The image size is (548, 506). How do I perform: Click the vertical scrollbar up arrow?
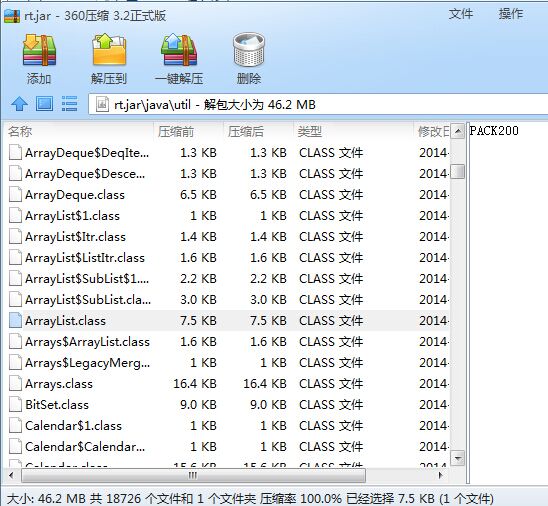pos(457,132)
